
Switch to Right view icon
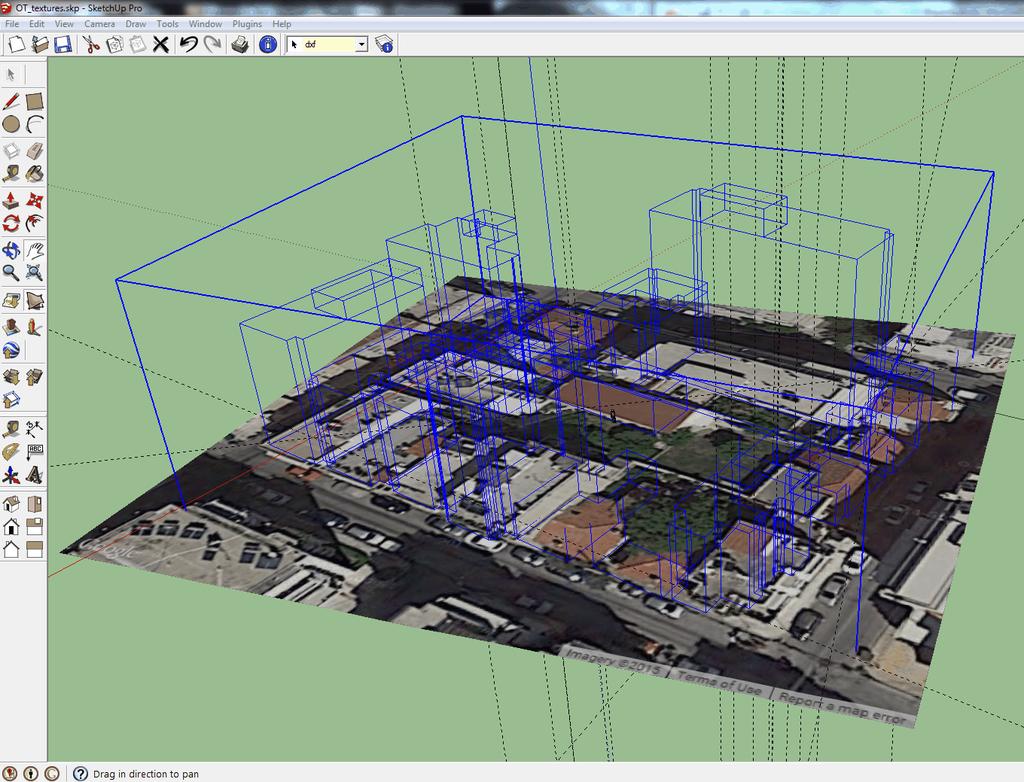click(x=34, y=527)
